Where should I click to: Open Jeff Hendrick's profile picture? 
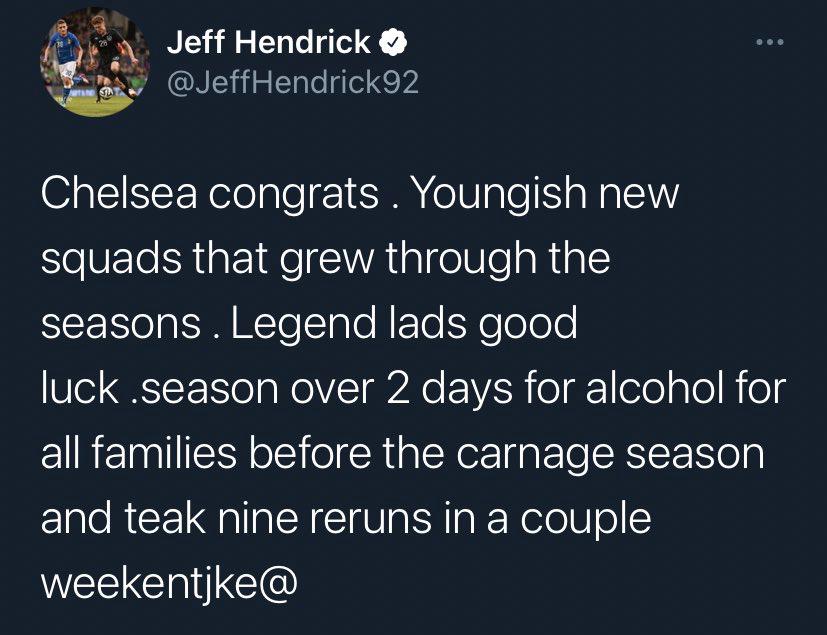(95, 62)
